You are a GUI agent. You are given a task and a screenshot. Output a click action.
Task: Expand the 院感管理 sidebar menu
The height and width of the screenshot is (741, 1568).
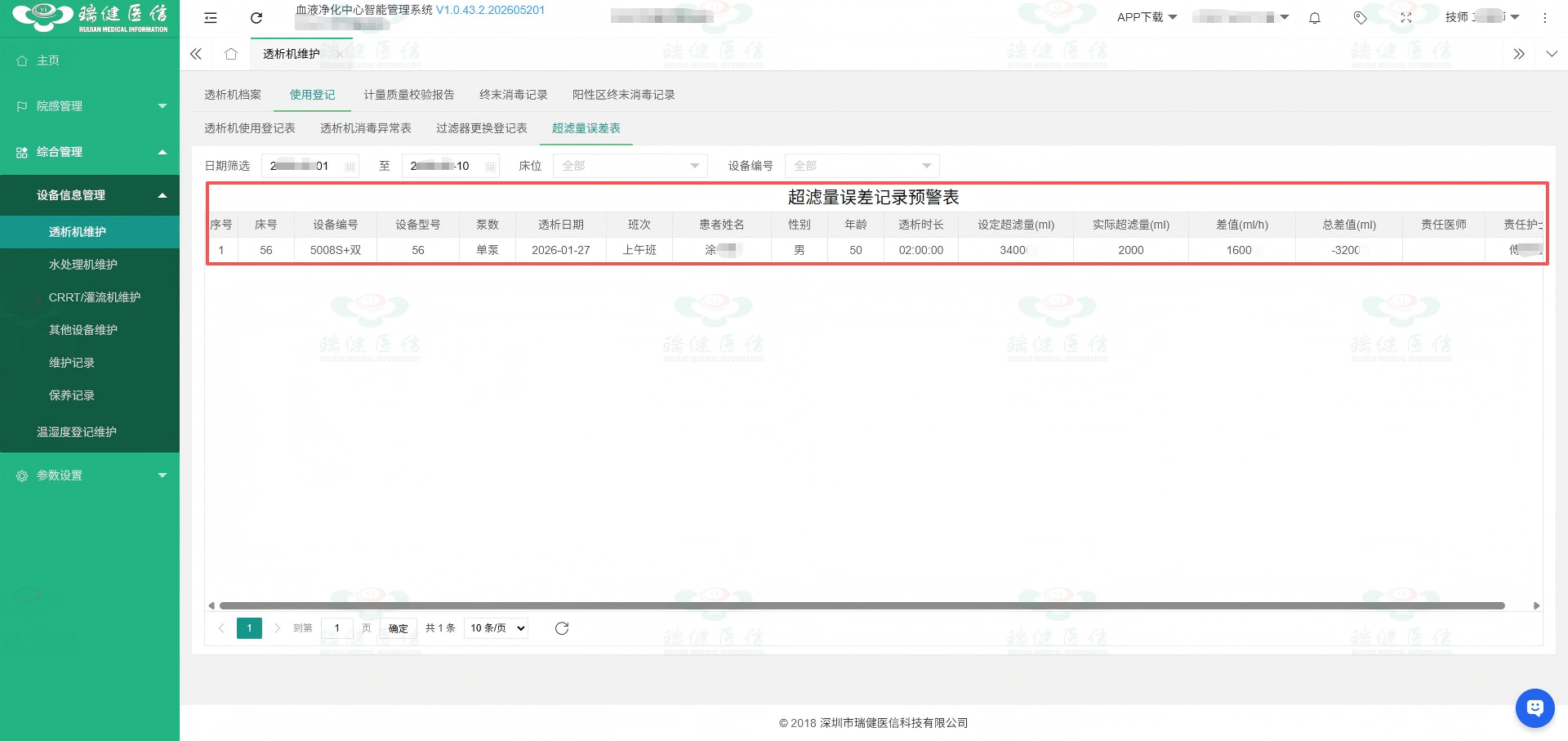[90, 106]
